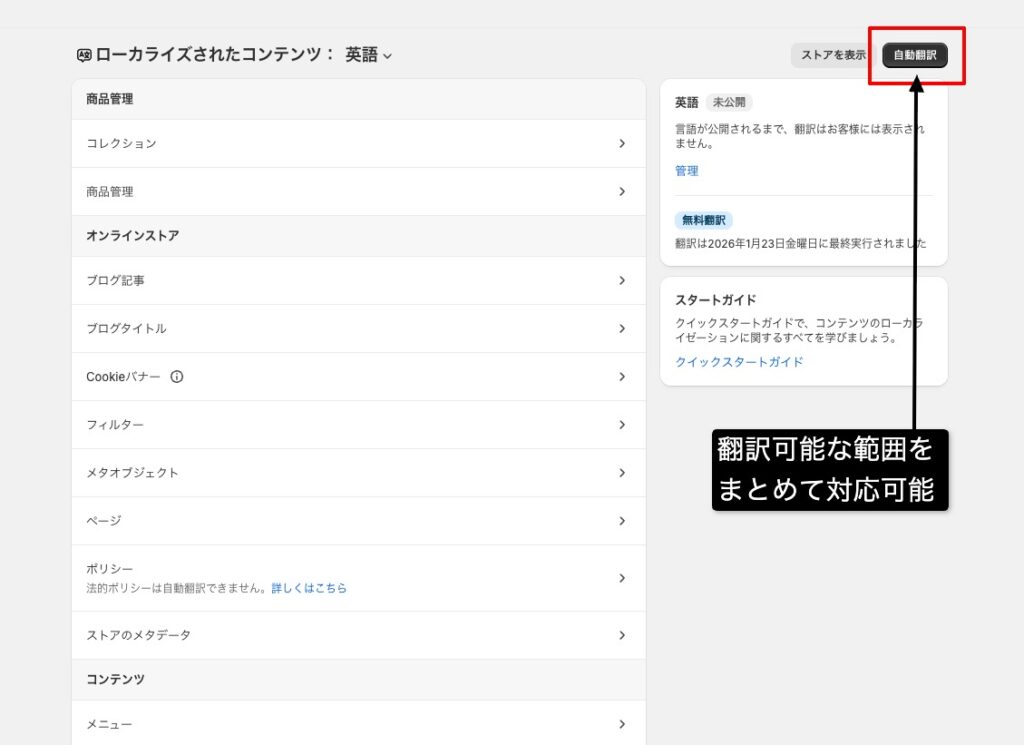The height and width of the screenshot is (745, 1024).
Task: Click the A/B localized content icon
Action: pyautogui.click(x=84, y=55)
